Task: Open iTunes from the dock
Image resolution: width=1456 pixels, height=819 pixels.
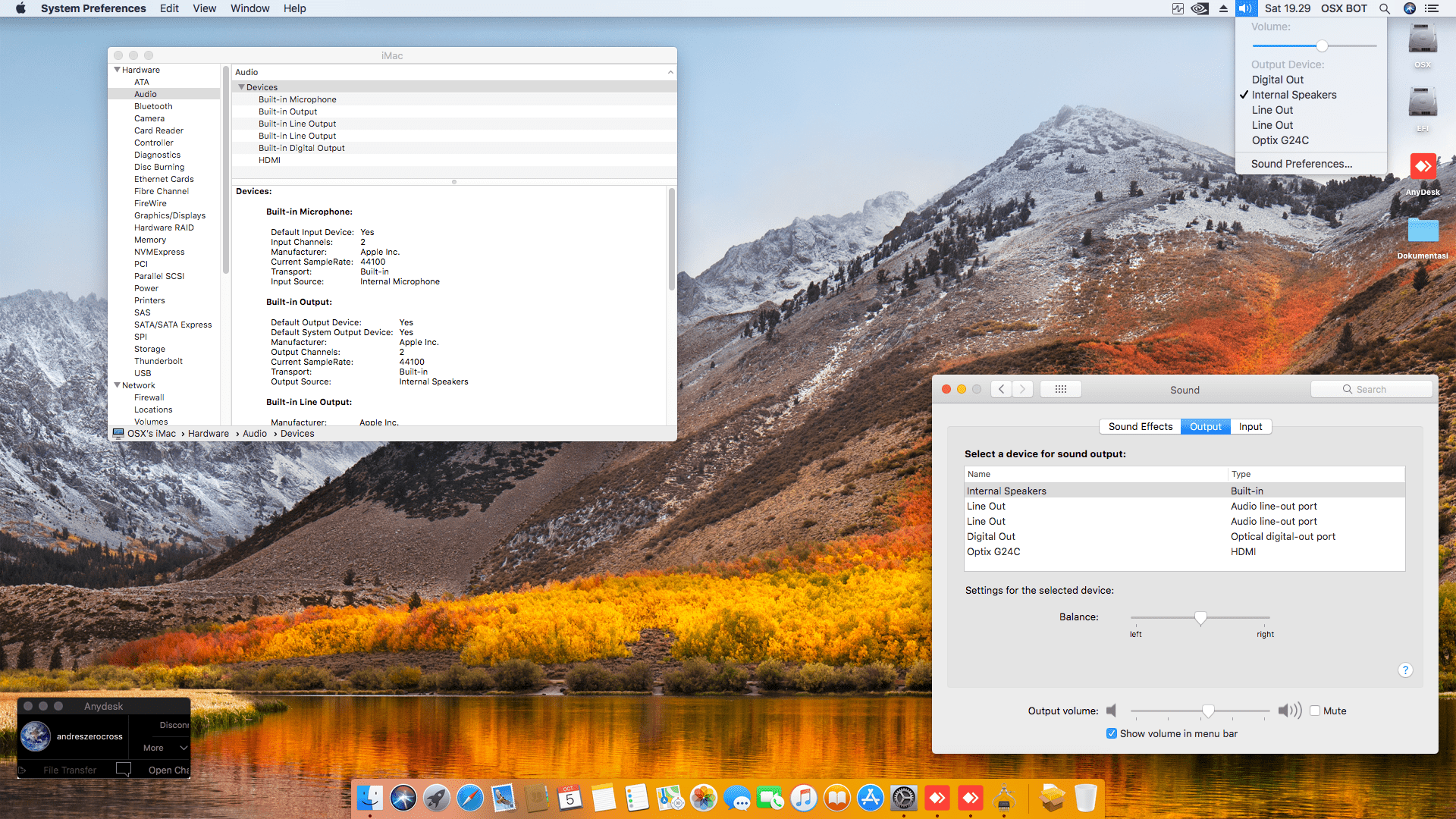Action: [x=803, y=798]
